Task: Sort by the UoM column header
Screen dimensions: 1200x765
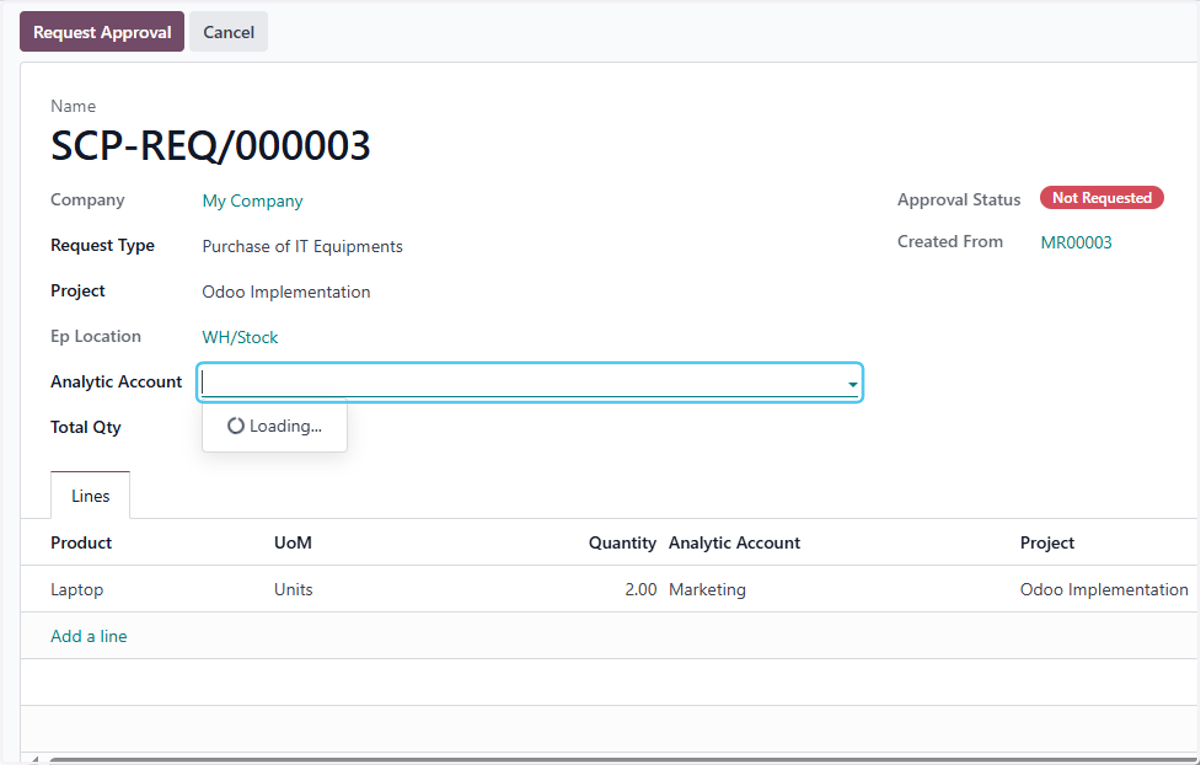Action: pyautogui.click(x=293, y=542)
